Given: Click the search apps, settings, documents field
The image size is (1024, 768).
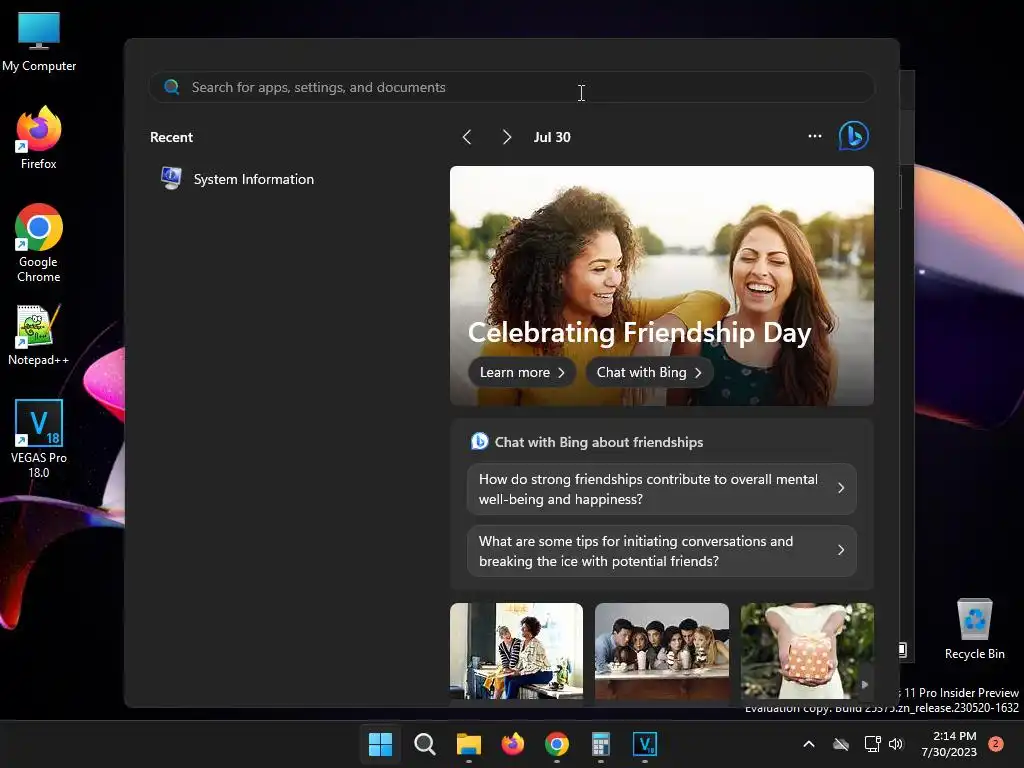Looking at the screenshot, I should click(511, 87).
